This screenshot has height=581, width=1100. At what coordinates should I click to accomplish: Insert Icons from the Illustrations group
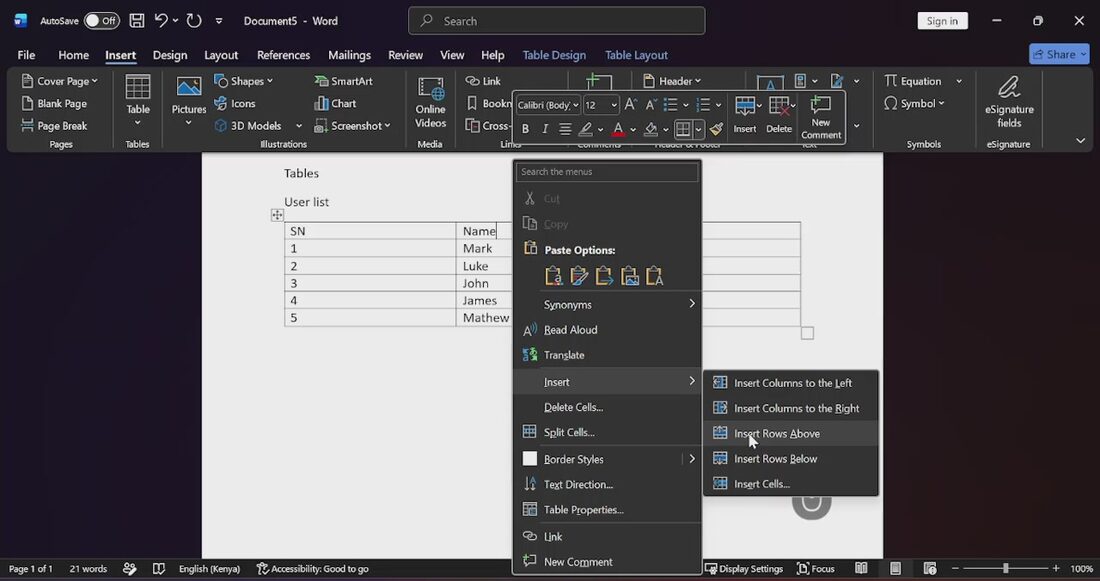pyautogui.click(x=235, y=103)
